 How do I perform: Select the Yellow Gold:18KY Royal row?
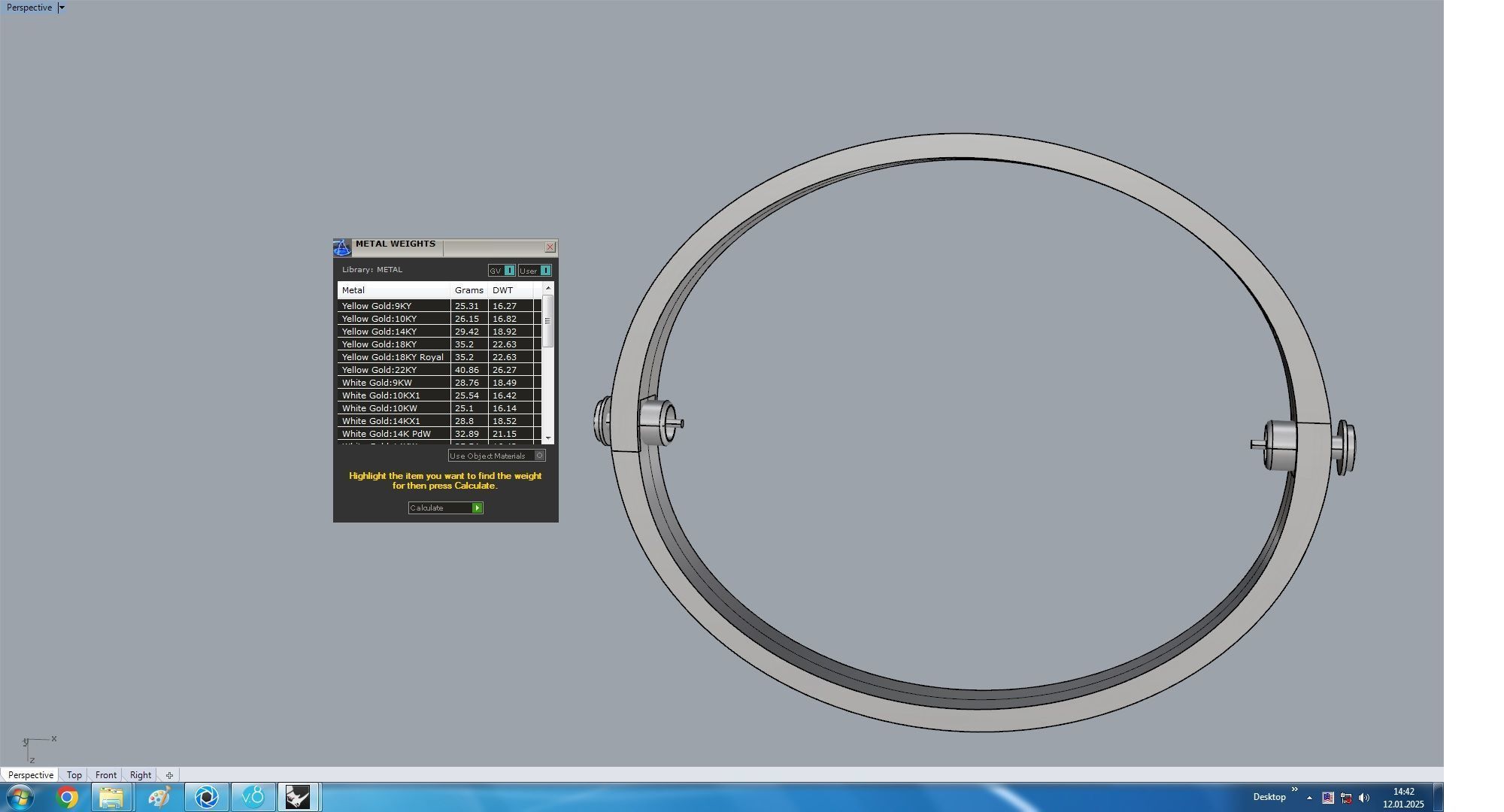click(439, 357)
